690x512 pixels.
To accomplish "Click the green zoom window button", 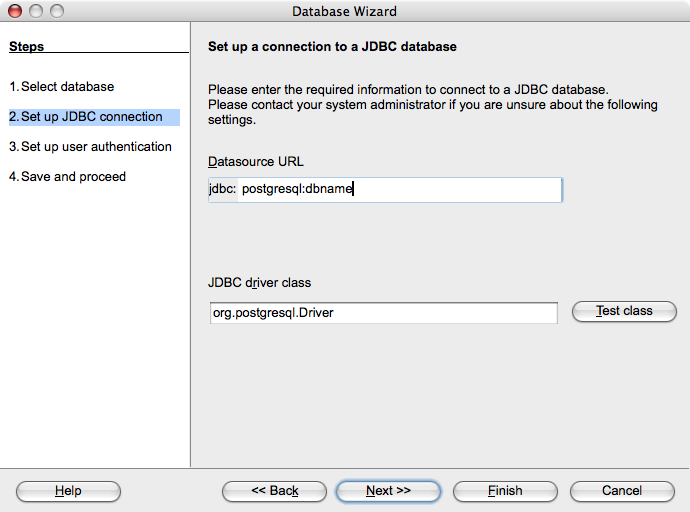I will 57,12.
